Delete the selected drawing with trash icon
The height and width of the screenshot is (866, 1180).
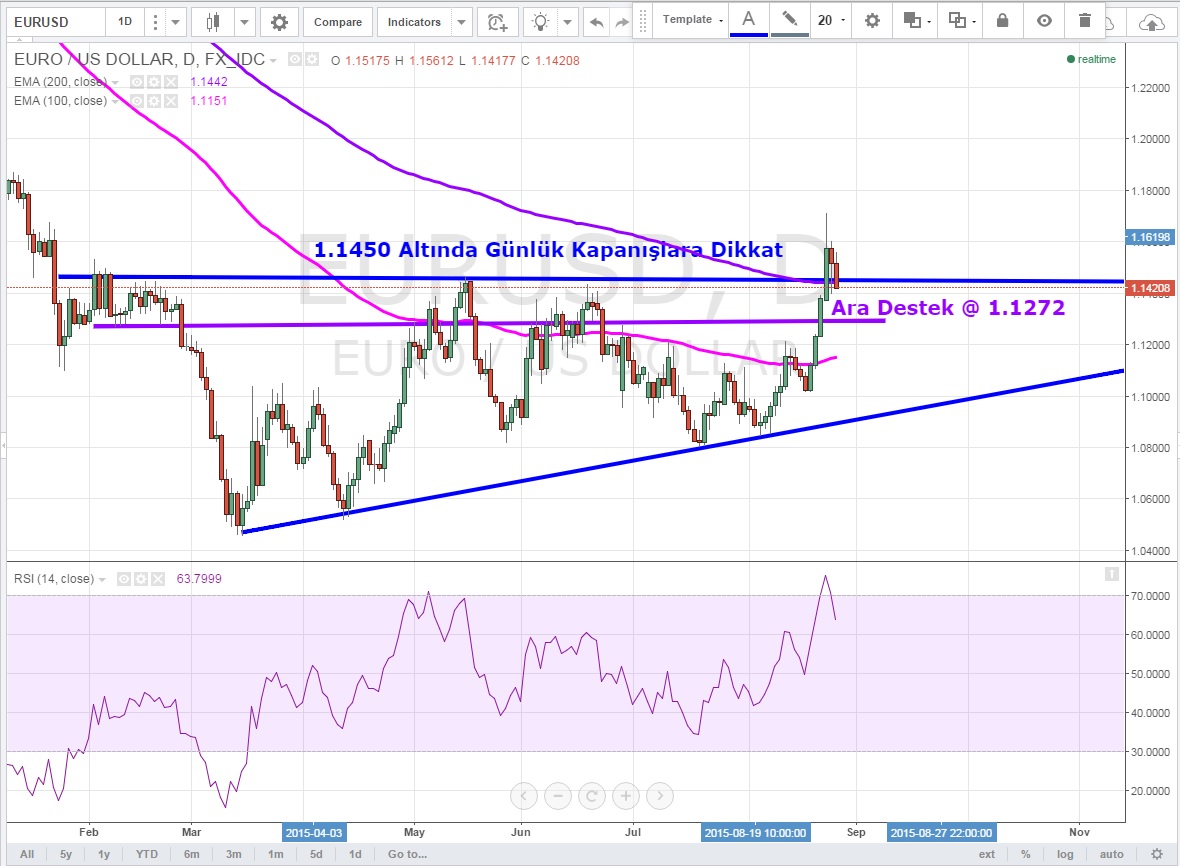point(1086,20)
